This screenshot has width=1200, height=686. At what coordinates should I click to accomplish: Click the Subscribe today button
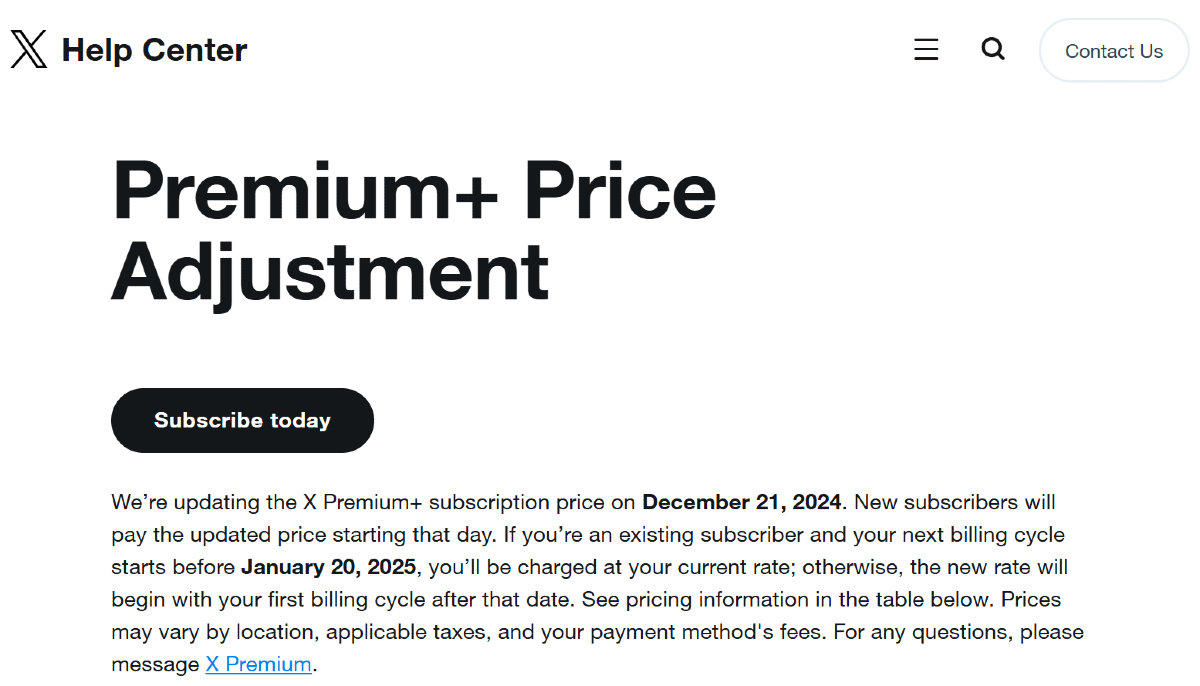coord(242,420)
